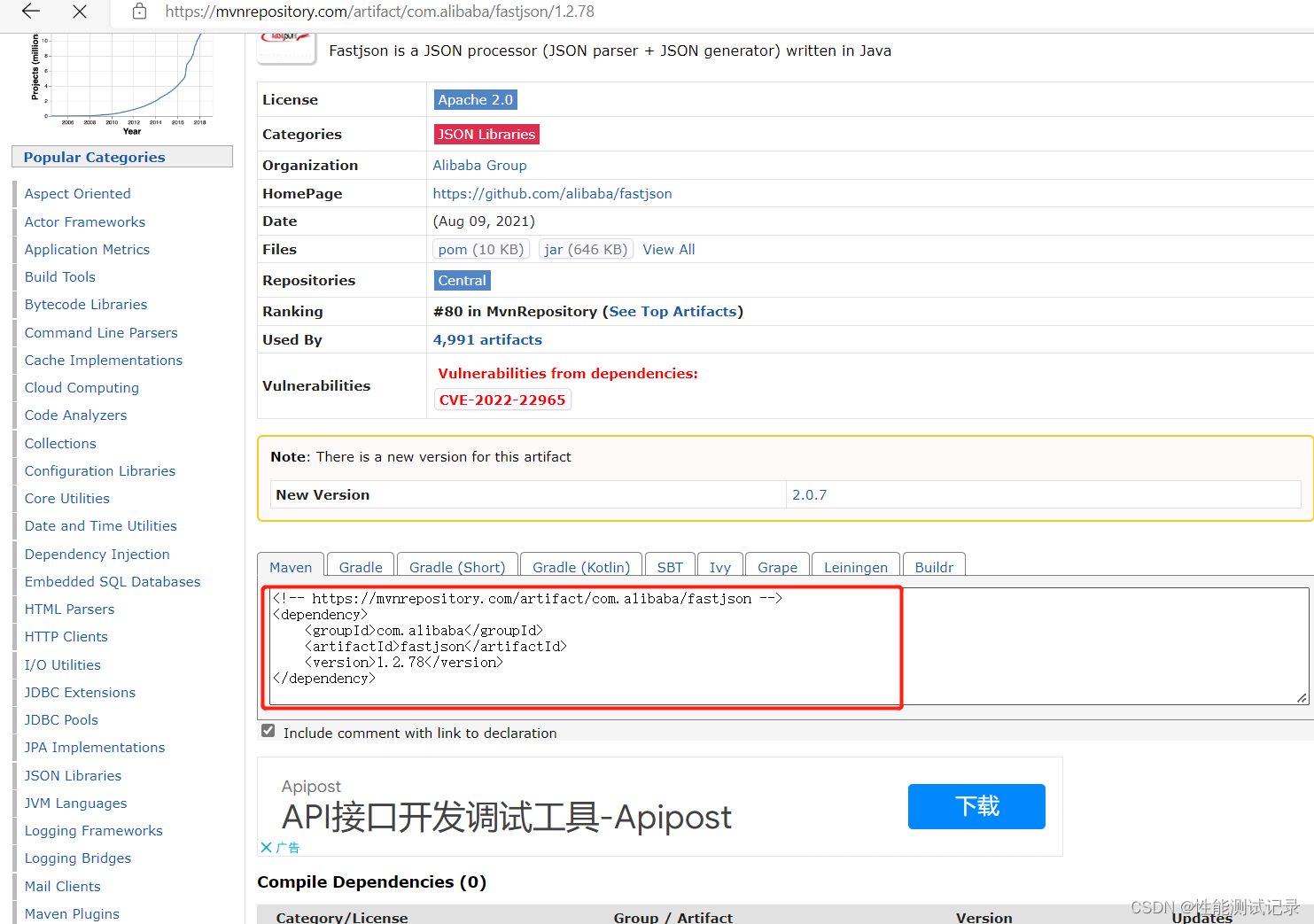This screenshot has width=1314, height=924.
Task: Open Cloud Computing category
Action: tap(82, 388)
